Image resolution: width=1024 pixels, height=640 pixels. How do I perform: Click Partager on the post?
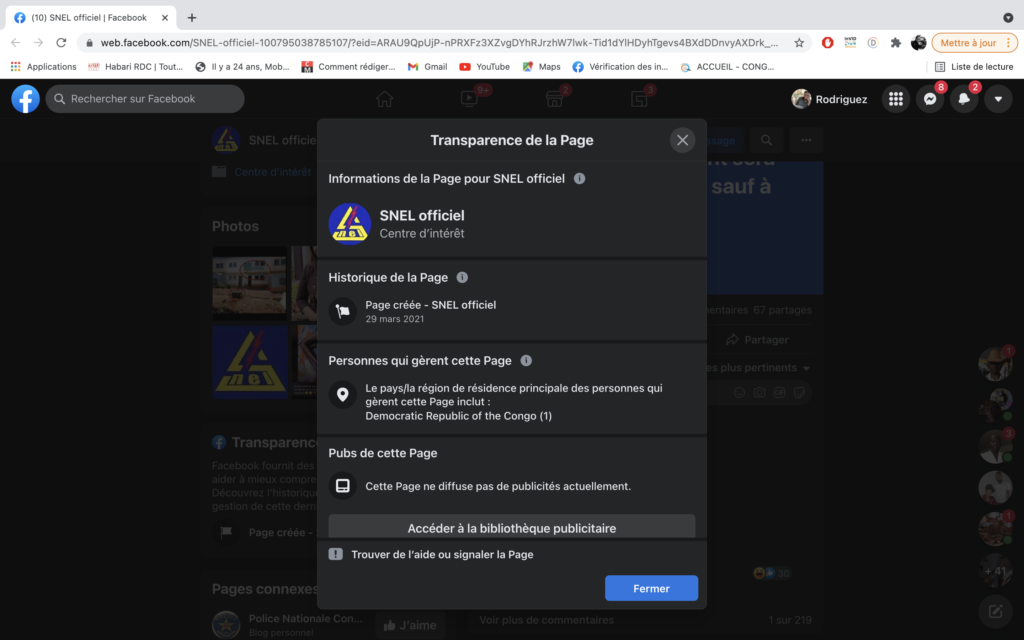pyautogui.click(x=758, y=340)
